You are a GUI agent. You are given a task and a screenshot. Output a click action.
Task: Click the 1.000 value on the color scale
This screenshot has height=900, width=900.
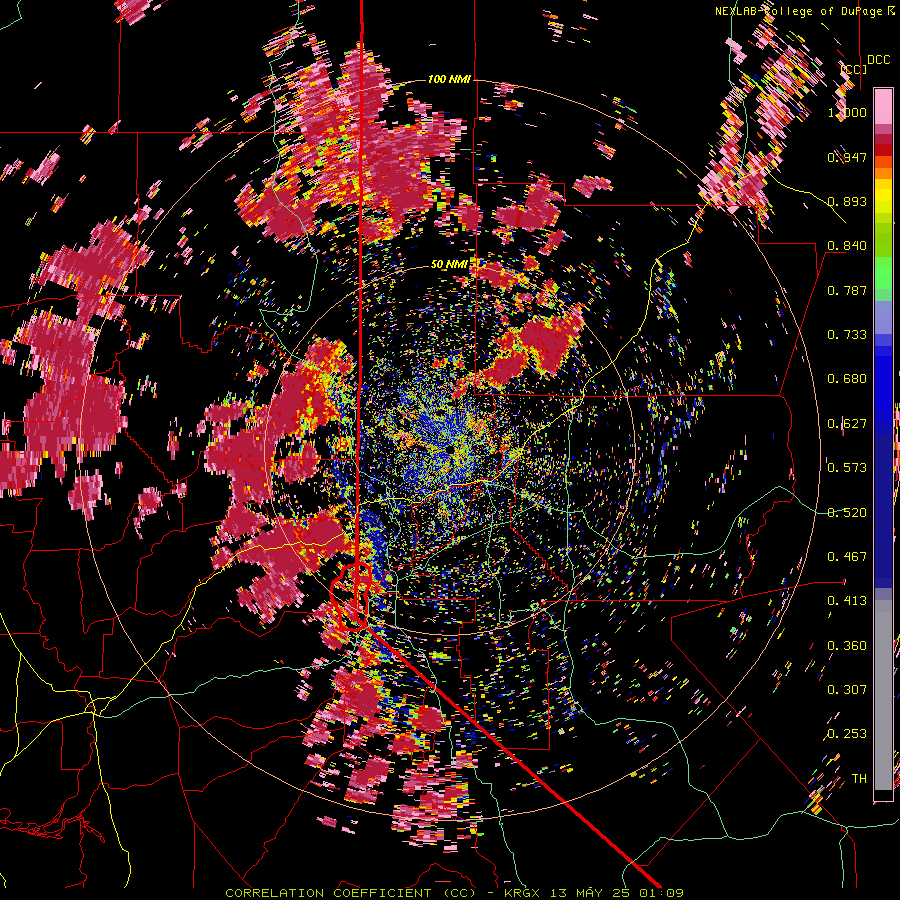point(847,112)
